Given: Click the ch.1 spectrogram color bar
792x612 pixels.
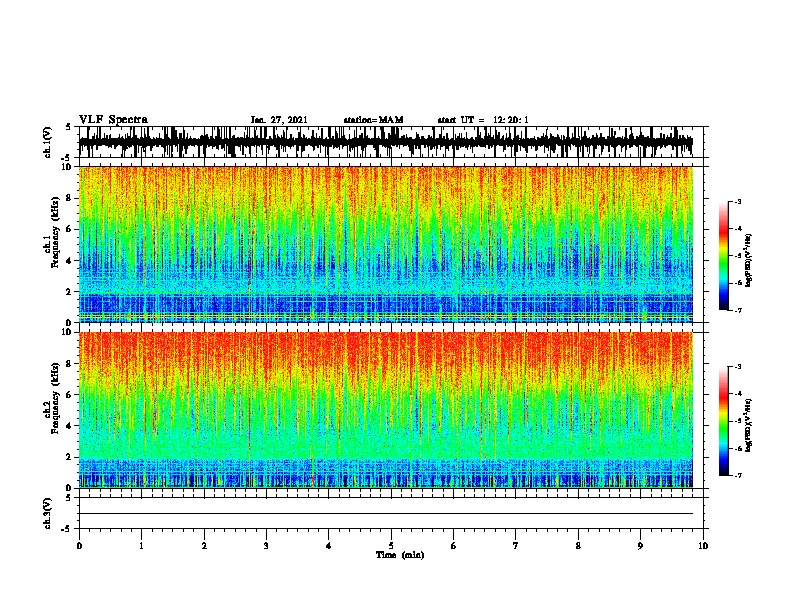Looking at the screenshot, I should click(x=724, y=256).
